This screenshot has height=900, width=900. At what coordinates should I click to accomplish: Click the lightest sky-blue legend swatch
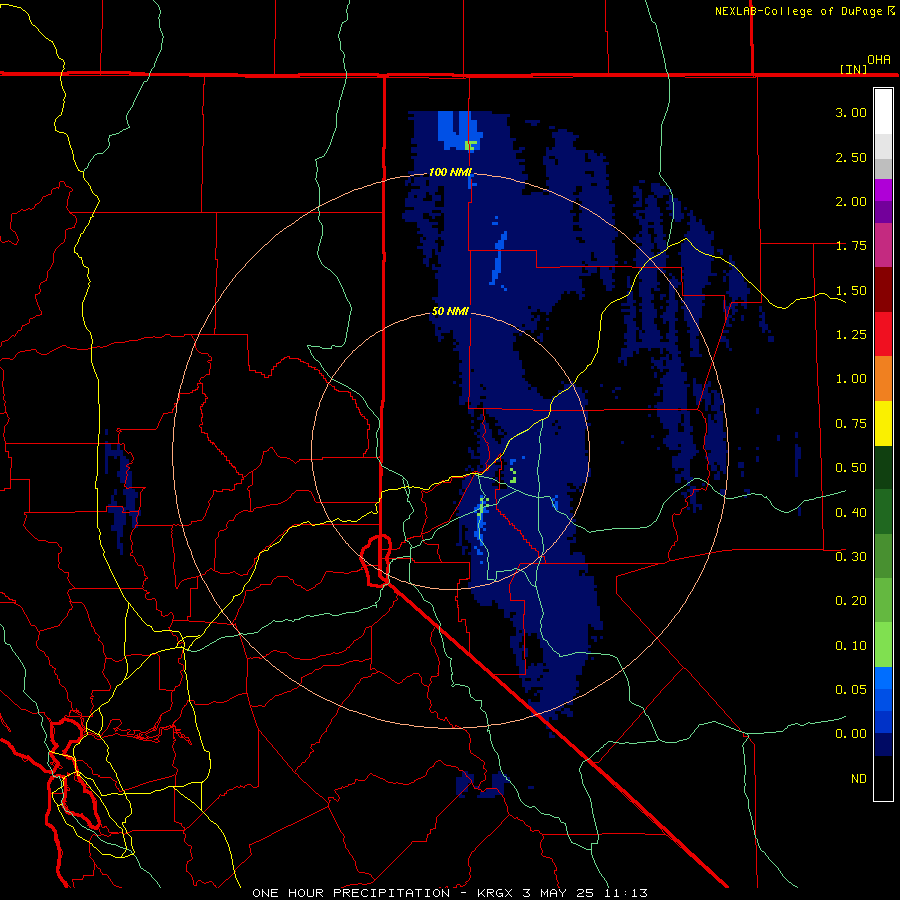[x=883, y=678]
